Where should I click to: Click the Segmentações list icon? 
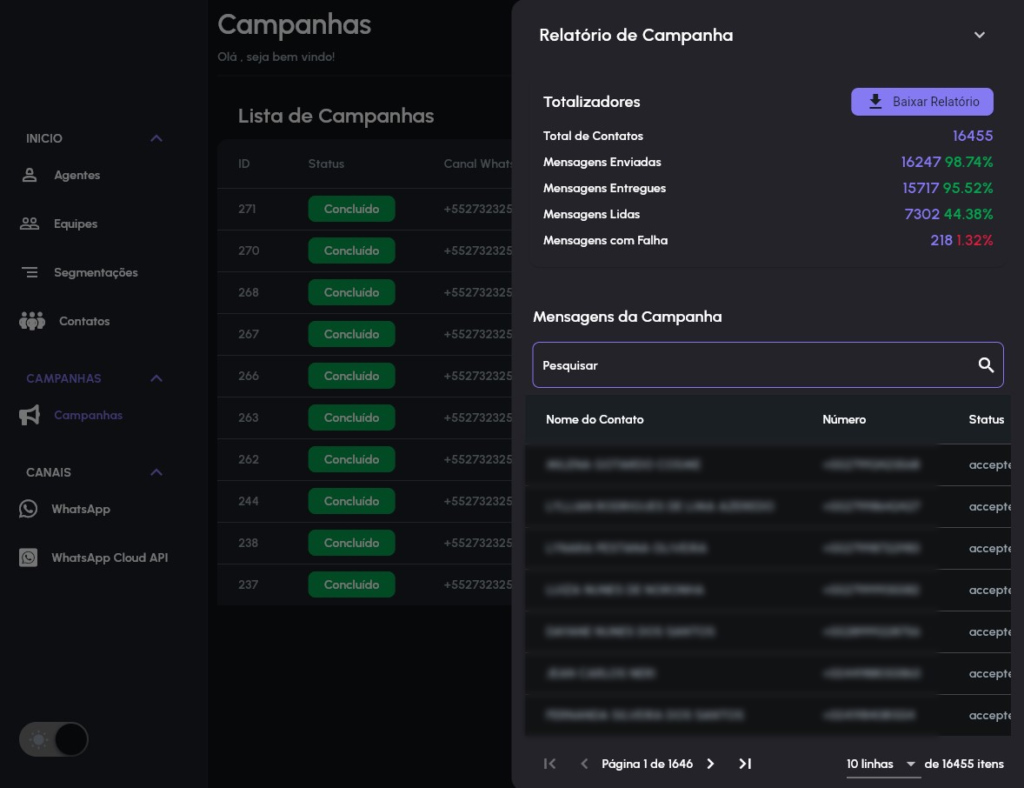(x=29, y=272)
